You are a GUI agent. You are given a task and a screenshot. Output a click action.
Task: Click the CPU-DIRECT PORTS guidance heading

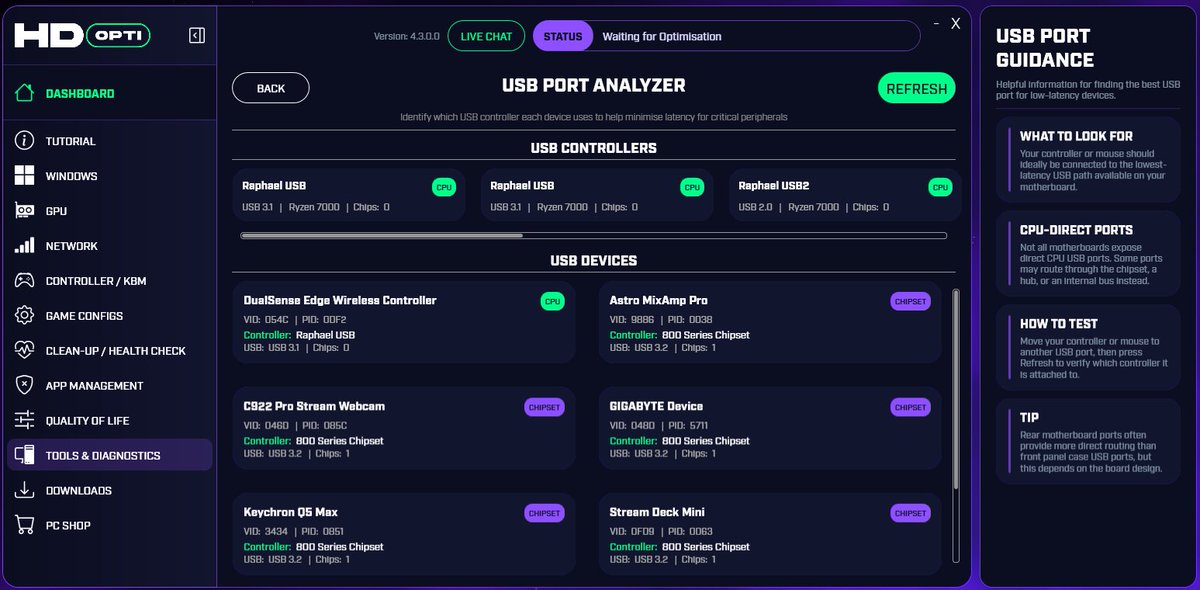1076,230
